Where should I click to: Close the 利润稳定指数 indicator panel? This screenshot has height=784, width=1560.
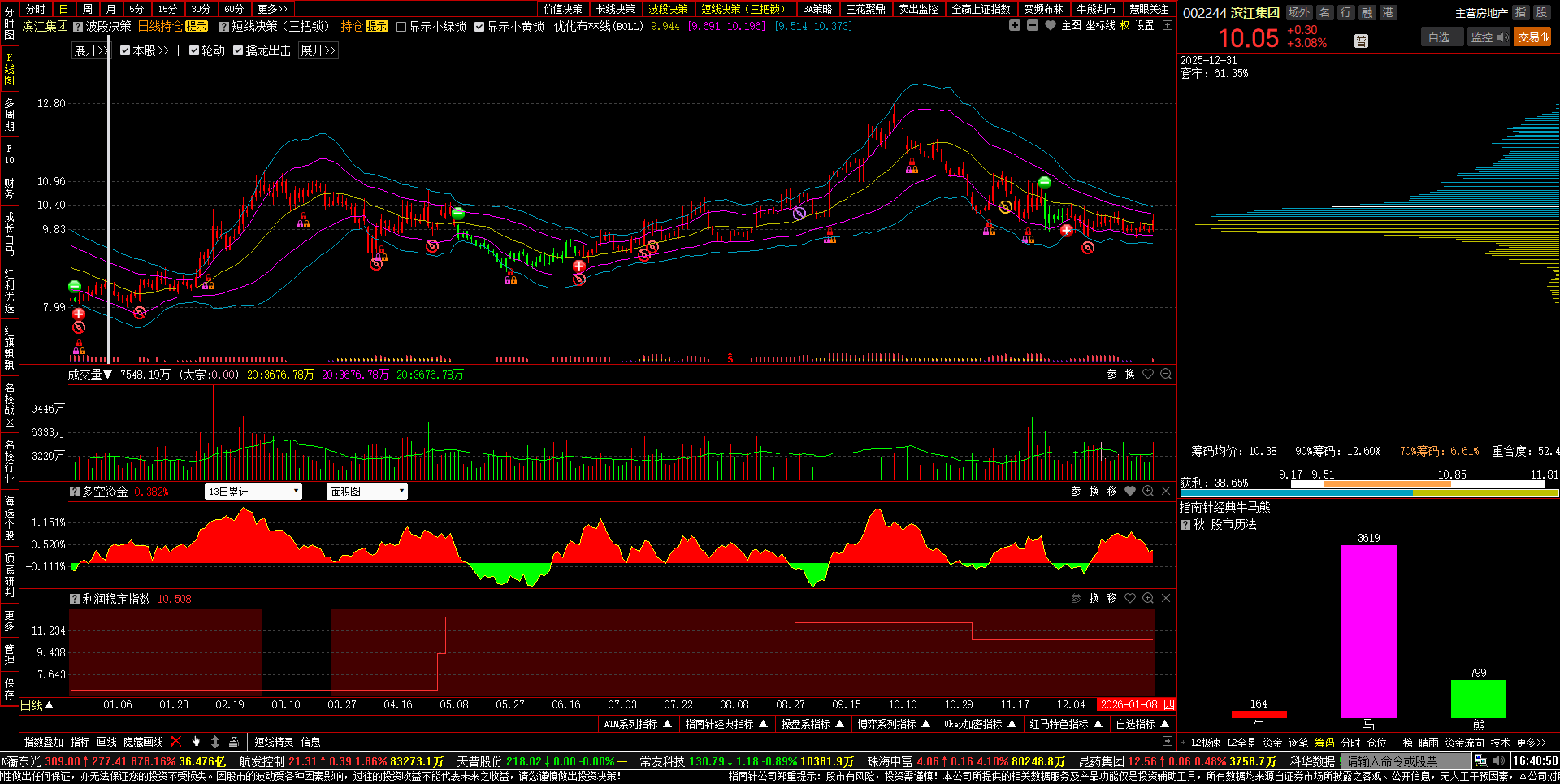click(1166, 598)
